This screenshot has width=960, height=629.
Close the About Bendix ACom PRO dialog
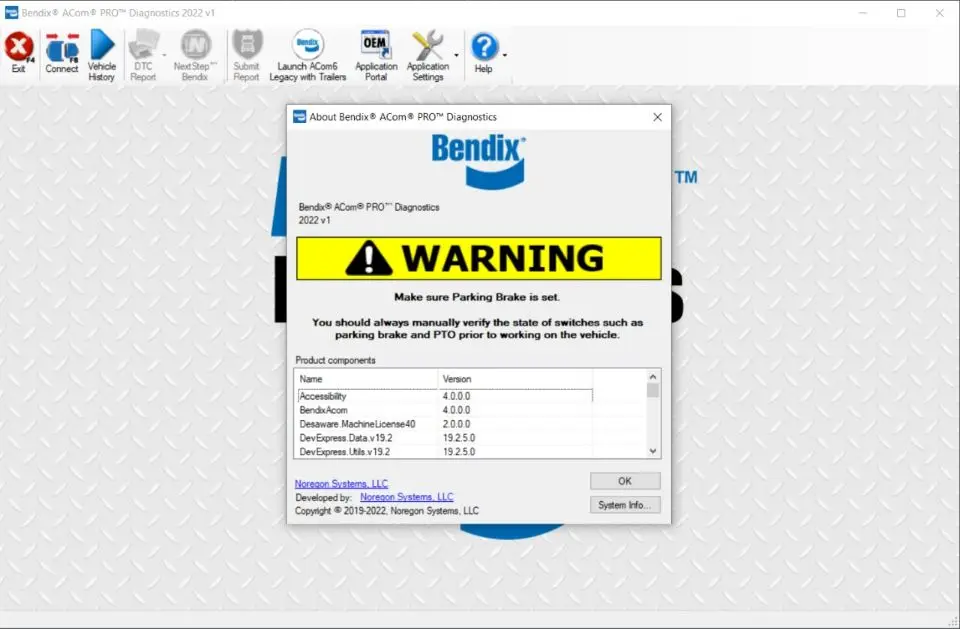[x=658, y=117]
